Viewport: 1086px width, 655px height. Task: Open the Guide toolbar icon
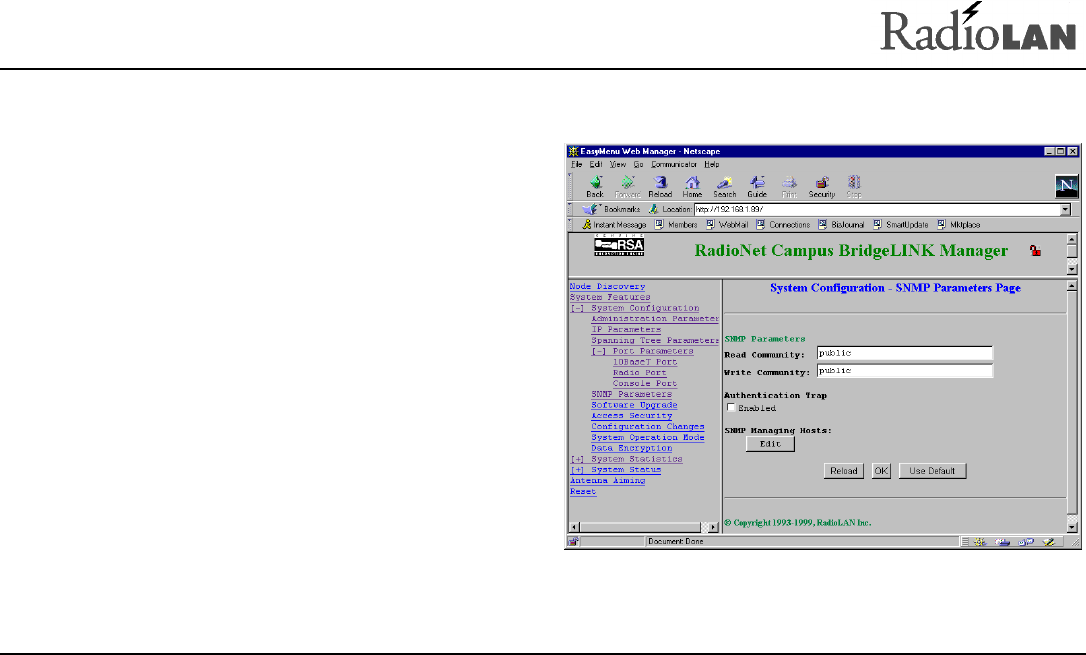(x=757, y=186)
